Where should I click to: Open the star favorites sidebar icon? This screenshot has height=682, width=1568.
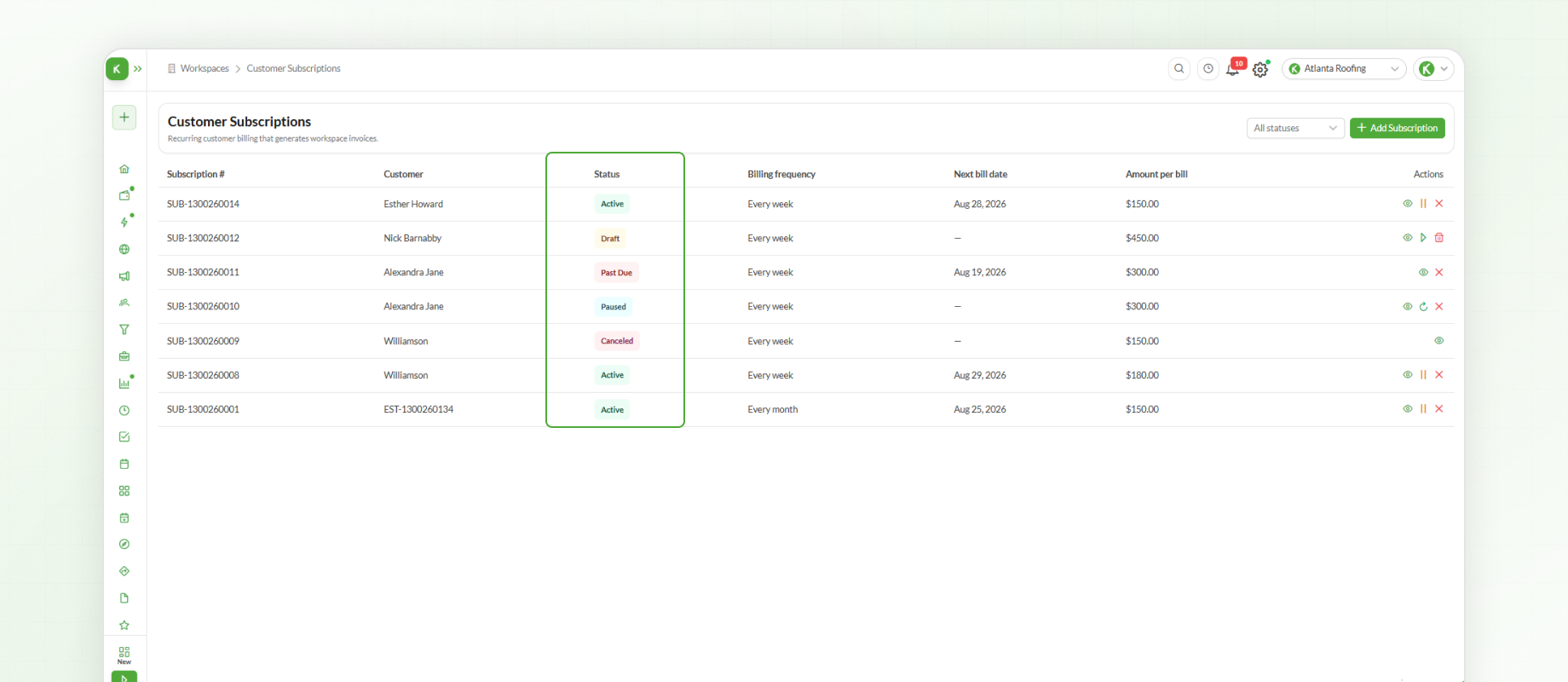point(124,625)
